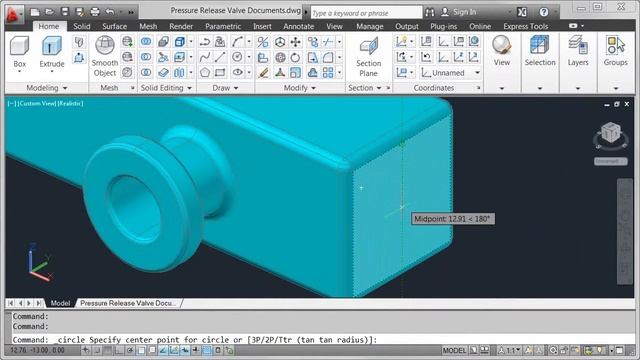The height and width of the screenshot is (360, 640).
Task: Click the Polygon draw tool
Action: click(205, 73)
